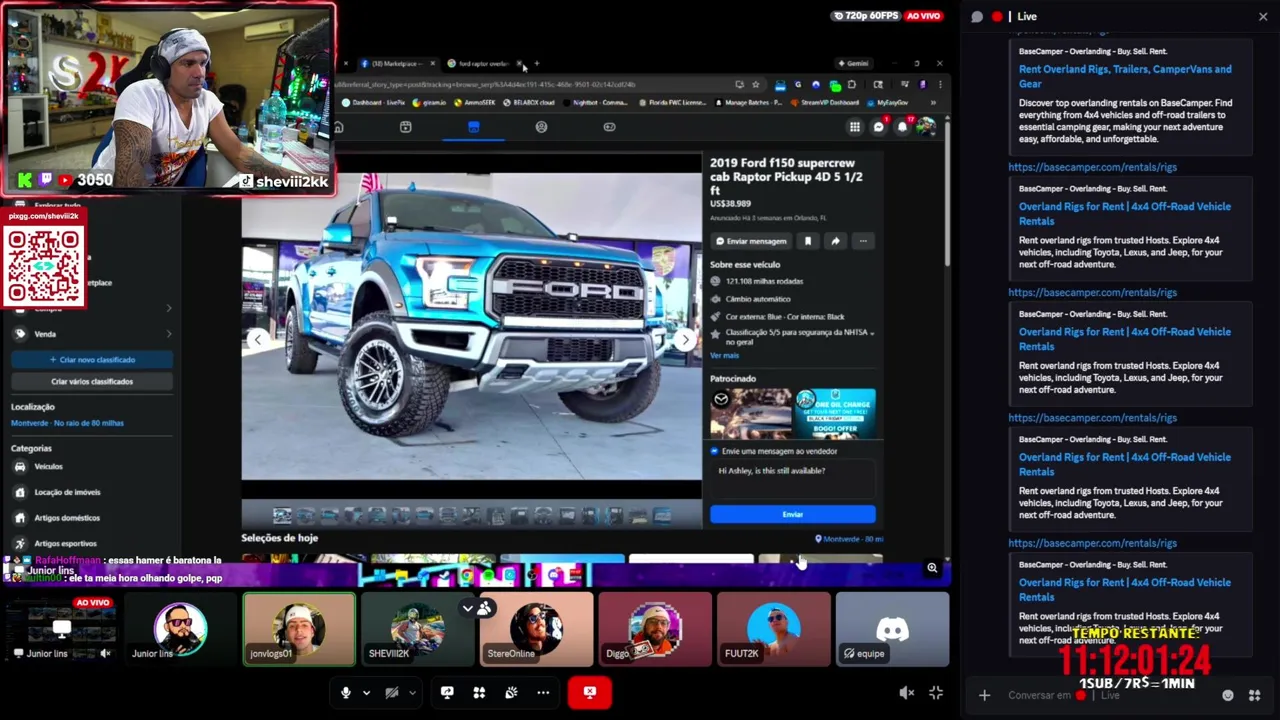Click Ver mais link
Viewport: 1280px width, 720px height.
[x=724, y=355]
